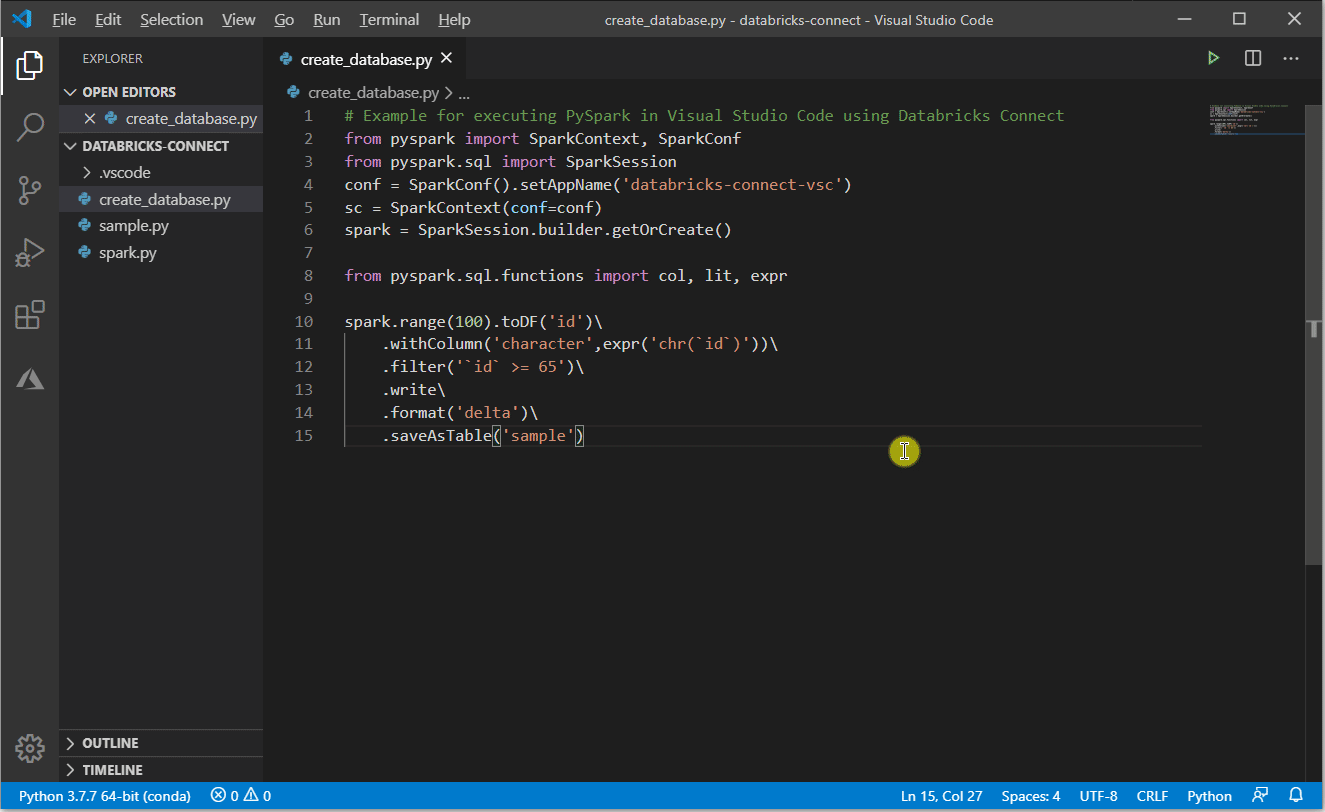The width and height of the screenshot is (1325, 812).
Task: Open the View menu
Action: [x=239, y=19]
